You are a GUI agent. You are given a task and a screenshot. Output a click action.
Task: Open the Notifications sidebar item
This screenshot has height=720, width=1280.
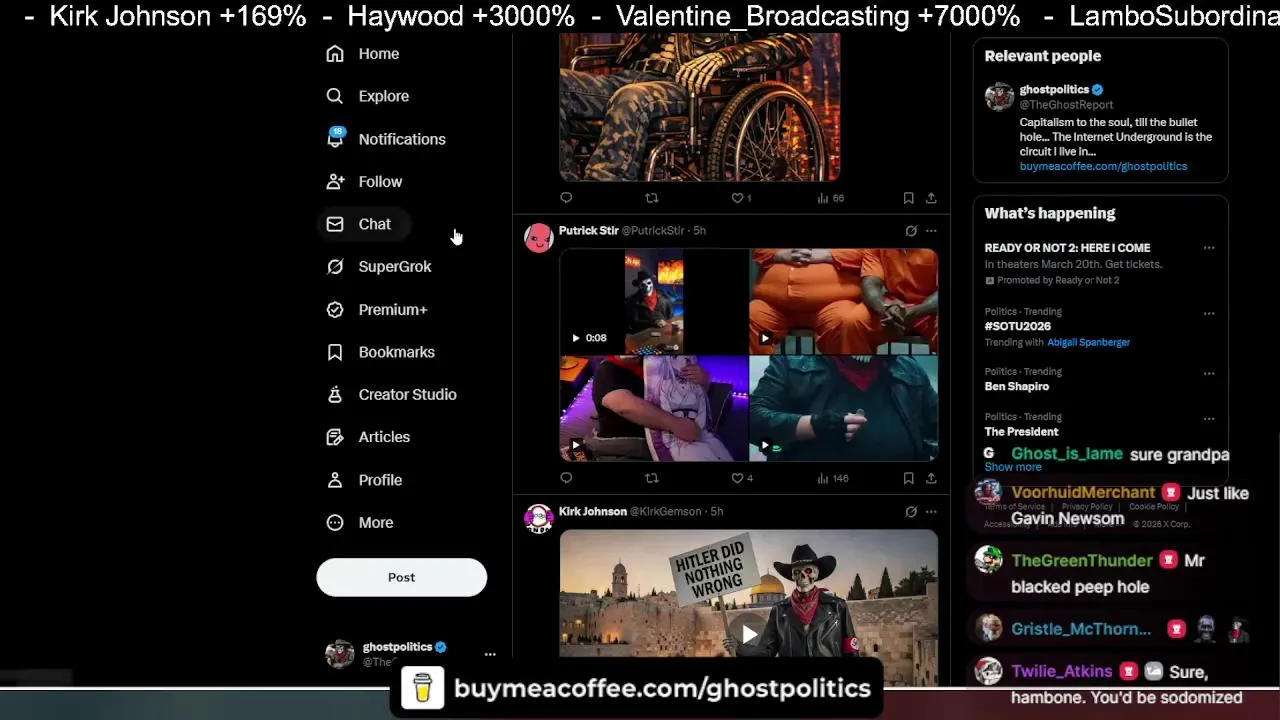[385, 139]
